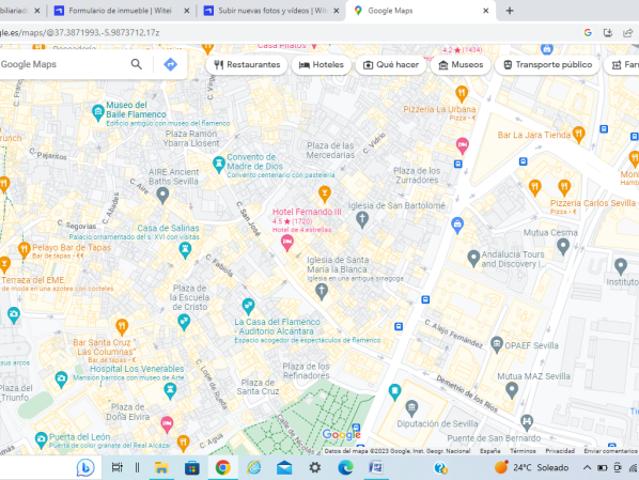Open the Privacidad footer link
Image resolution: width=639 pixels, height=480 pixels.
pos(560,451)
